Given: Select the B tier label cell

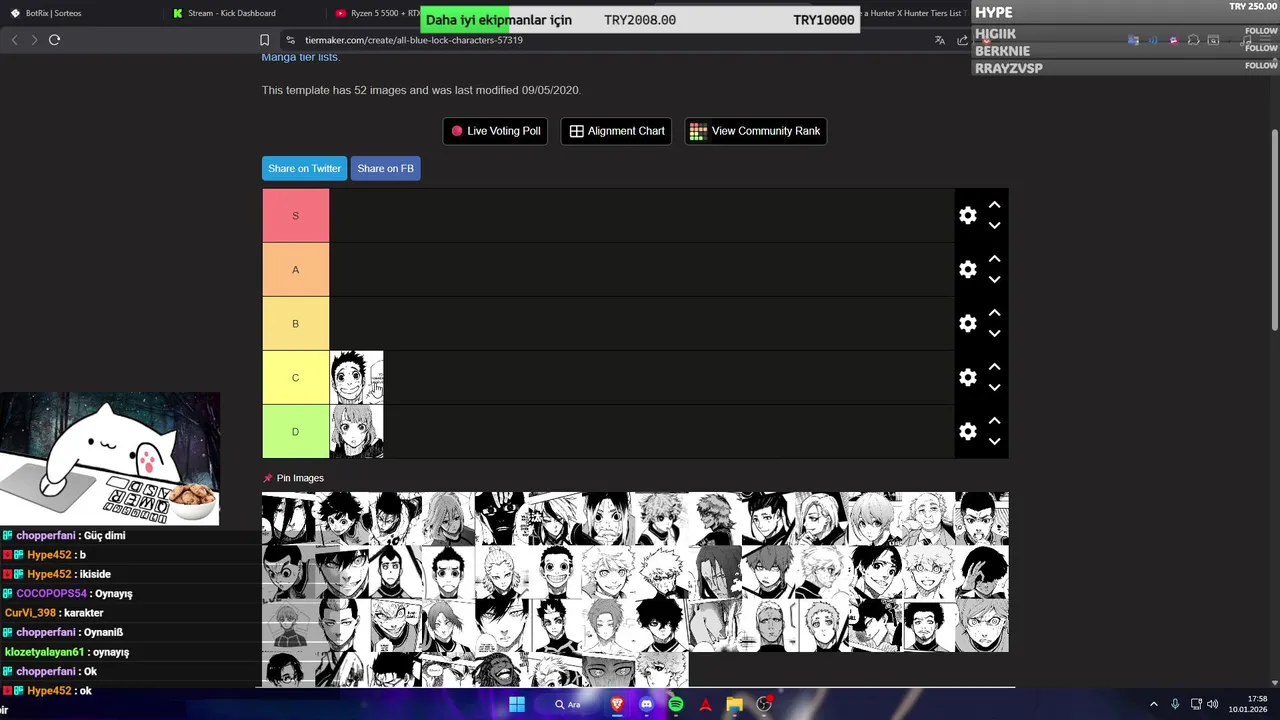Looking at the screenshot, I should tap(296, 323).
